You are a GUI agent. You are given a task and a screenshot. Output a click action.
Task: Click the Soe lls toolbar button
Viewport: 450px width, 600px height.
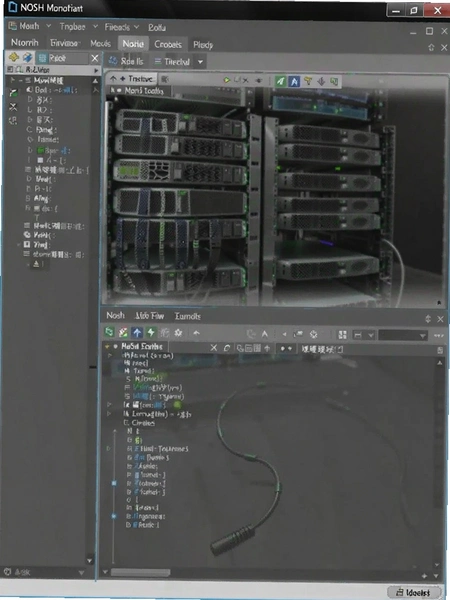[x=126, y=61]
